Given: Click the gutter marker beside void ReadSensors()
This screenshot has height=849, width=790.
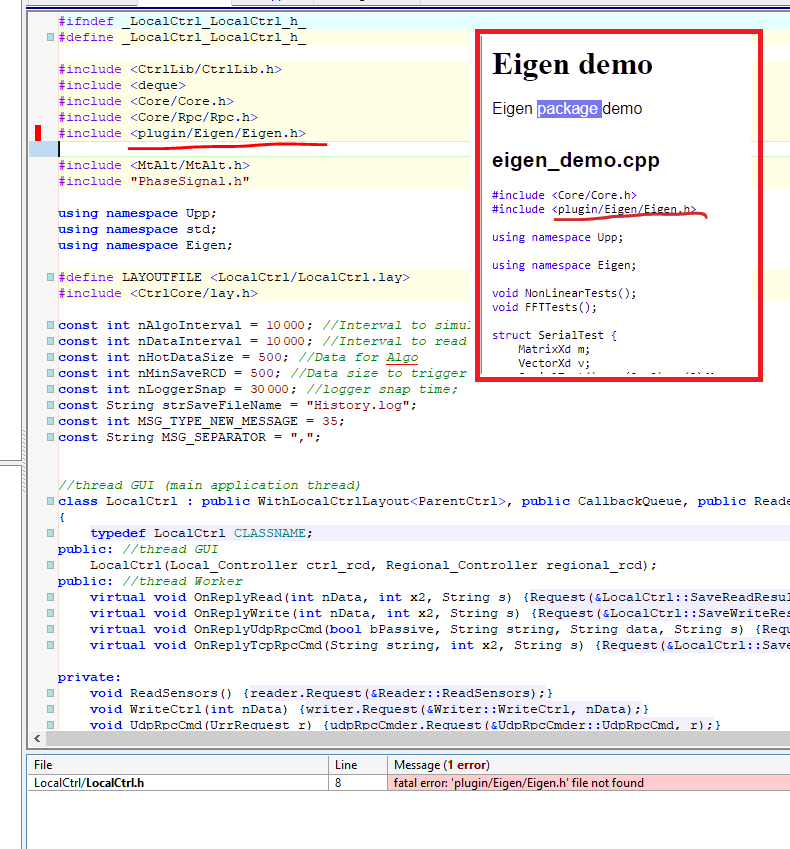Looking at the screenshot, I should point(50,693).
